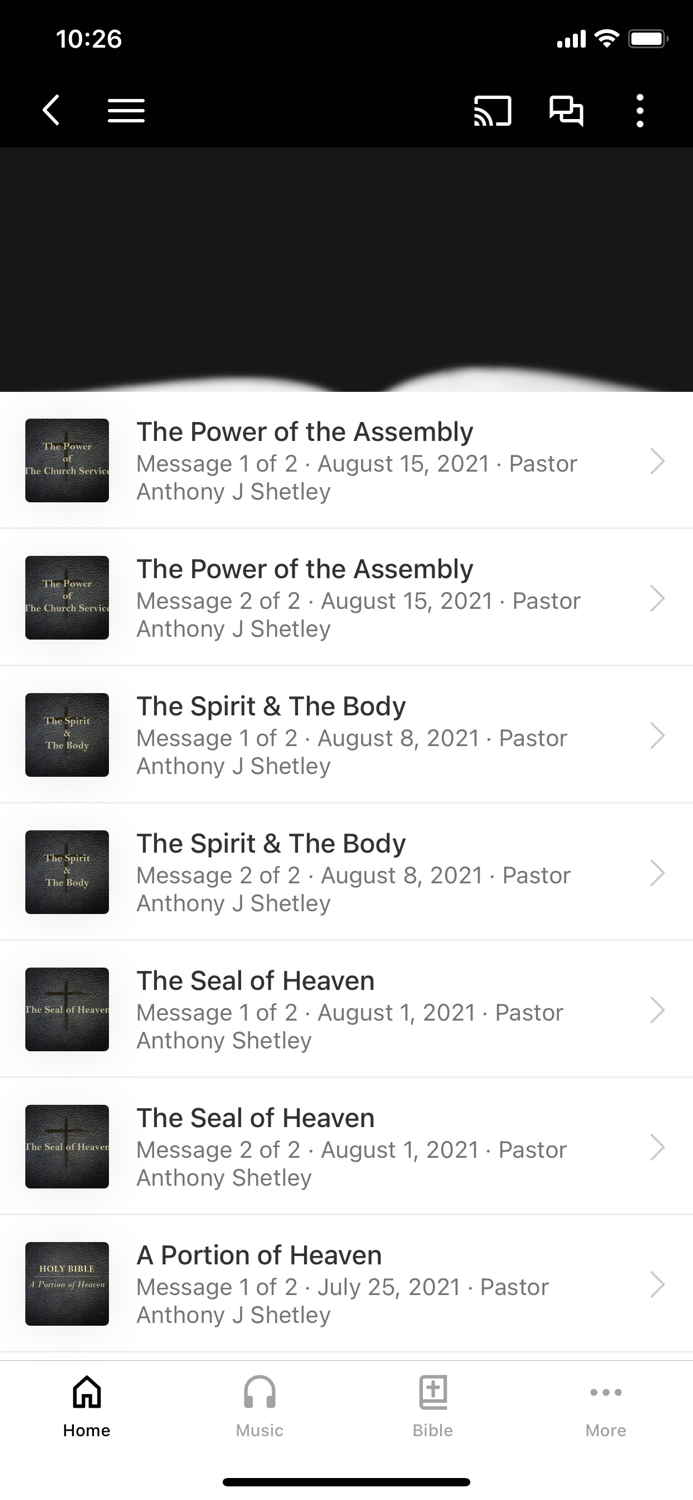Open the Bible section icon

click(433, 1390)
